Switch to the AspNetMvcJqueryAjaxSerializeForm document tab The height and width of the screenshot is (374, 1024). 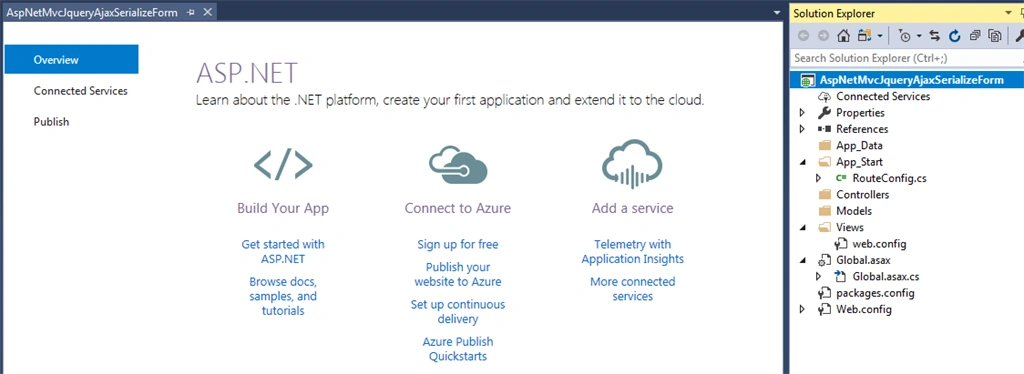tap(91, 12)
